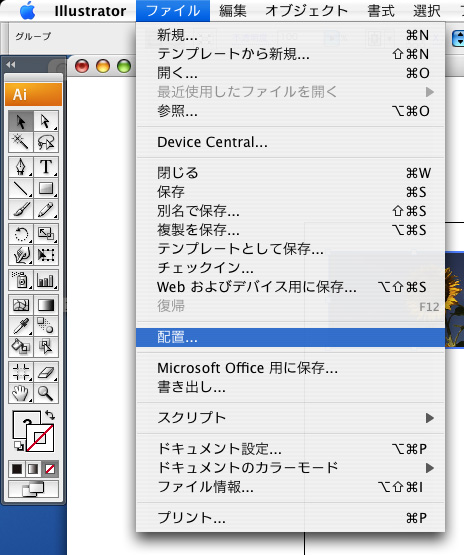The image size is (464, 555).
Task: Select the Live Paint Selection tool
Action: 46,347
